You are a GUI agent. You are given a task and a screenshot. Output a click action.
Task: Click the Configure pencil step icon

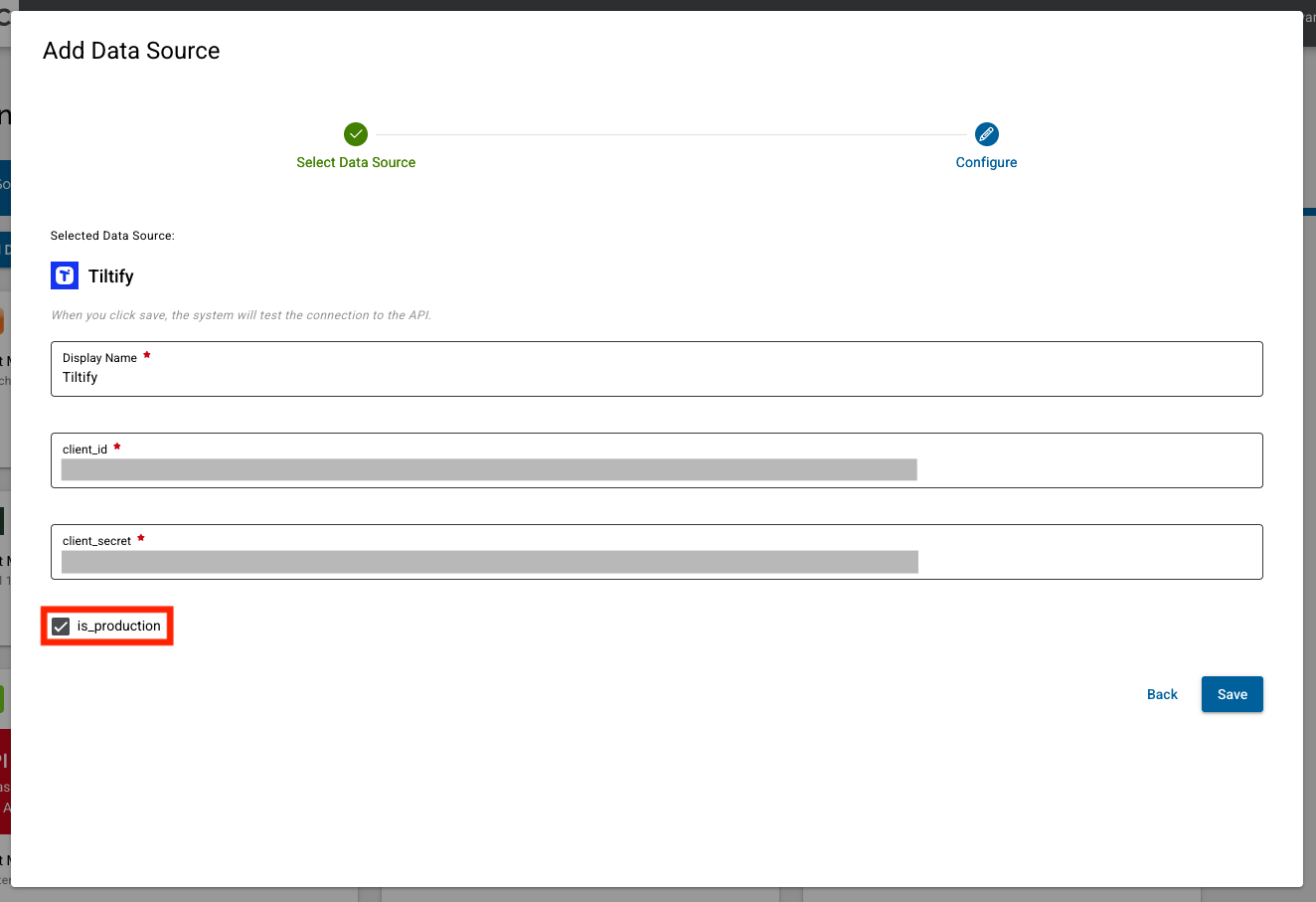(986, 134)
